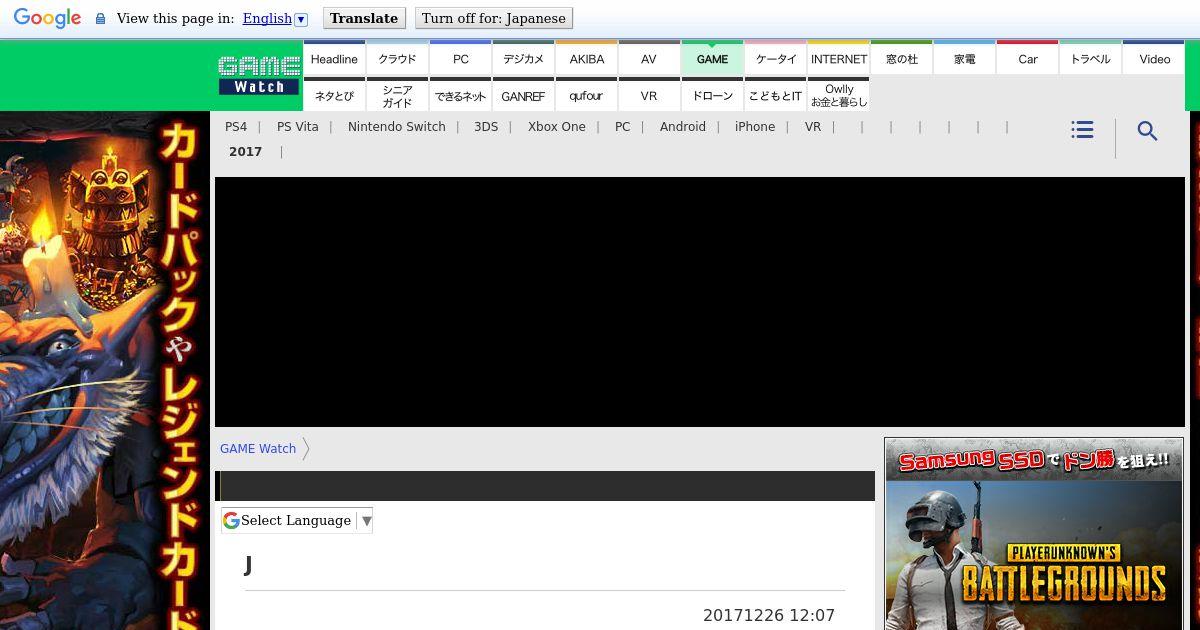Open the 家電 tab
The width and height of the screenshot is (1200, 630).
[964, 58]
